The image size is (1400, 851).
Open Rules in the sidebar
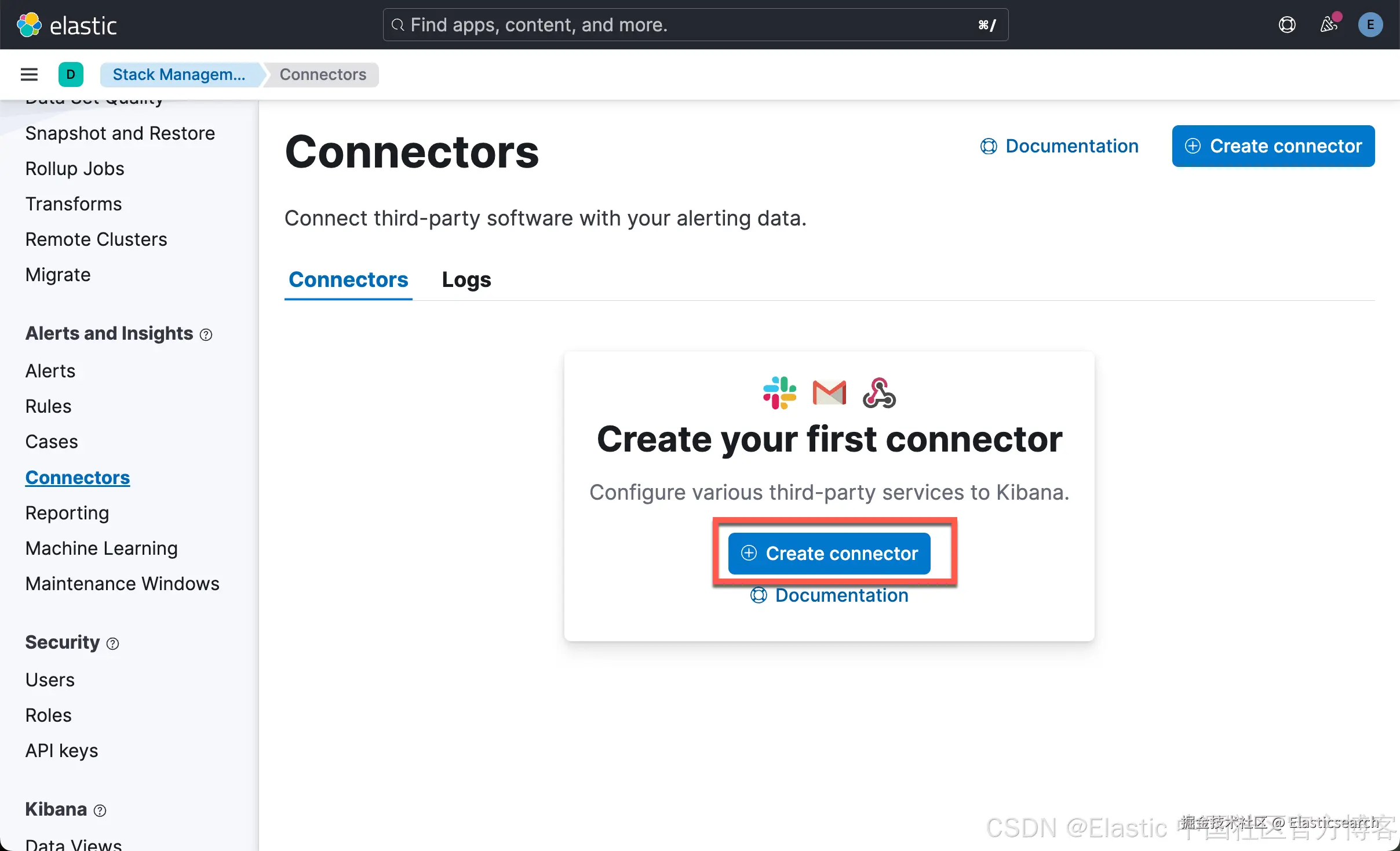pyautogui.click(x=48, y=406)
